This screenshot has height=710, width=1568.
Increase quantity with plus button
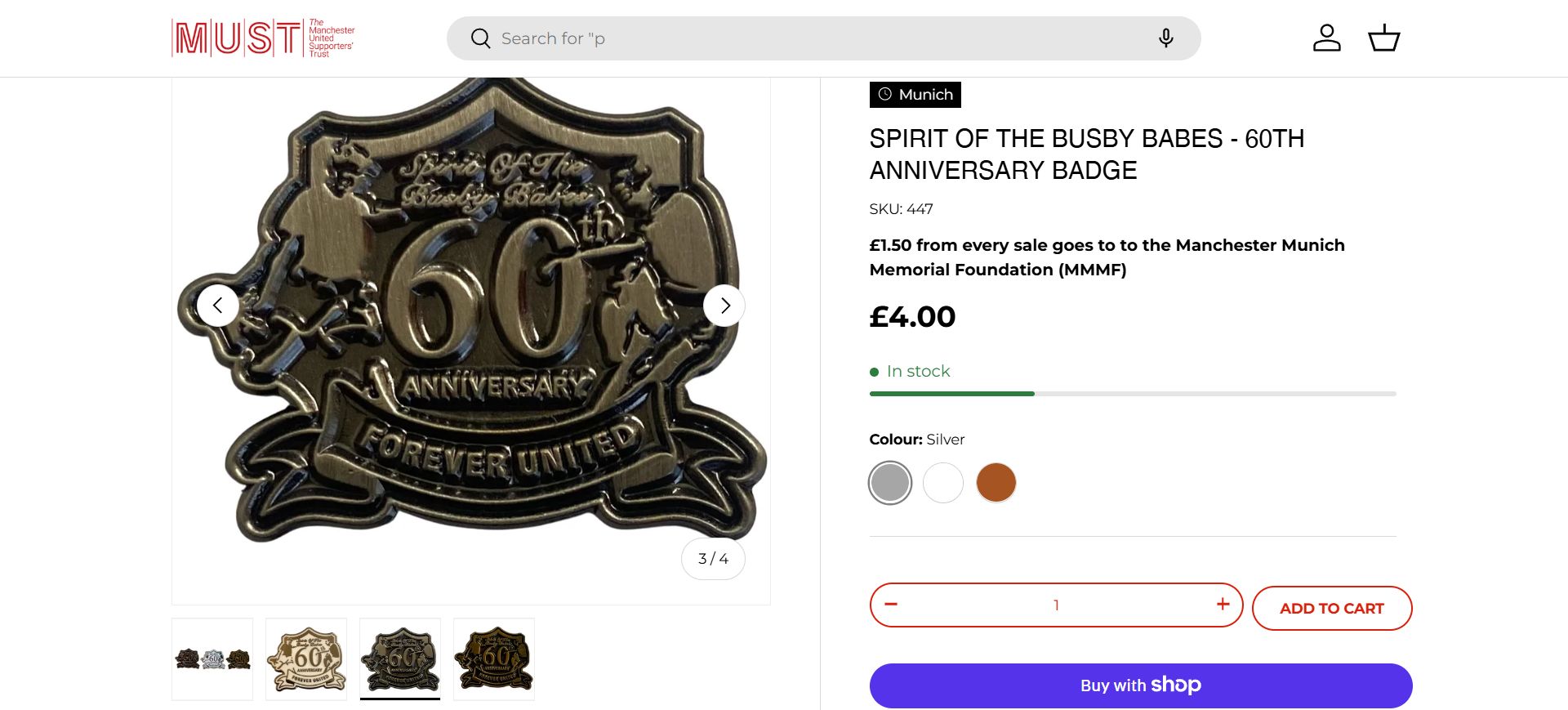pos(1223,605)
